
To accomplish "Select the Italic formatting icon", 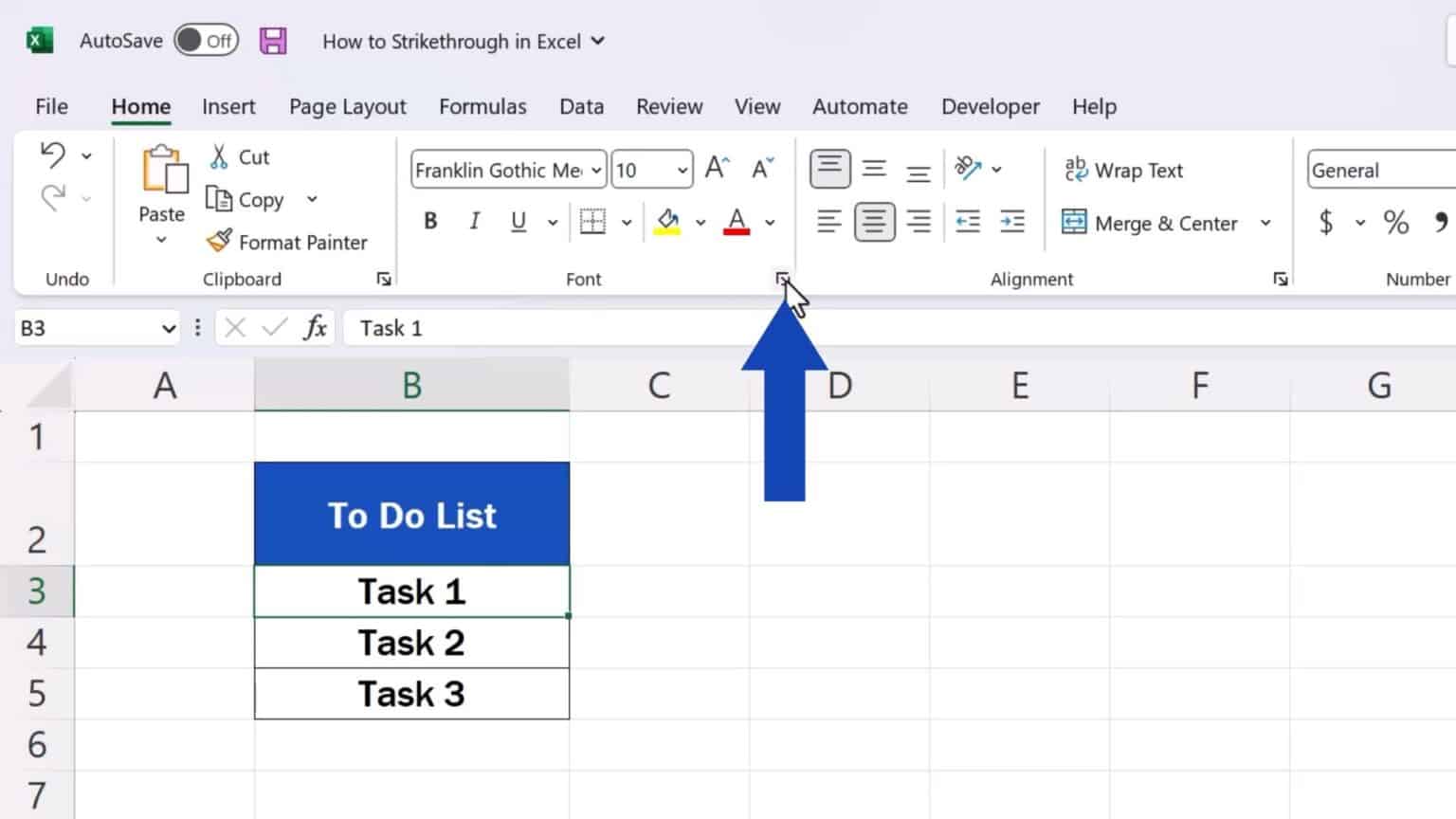I will tap(474, 221).
